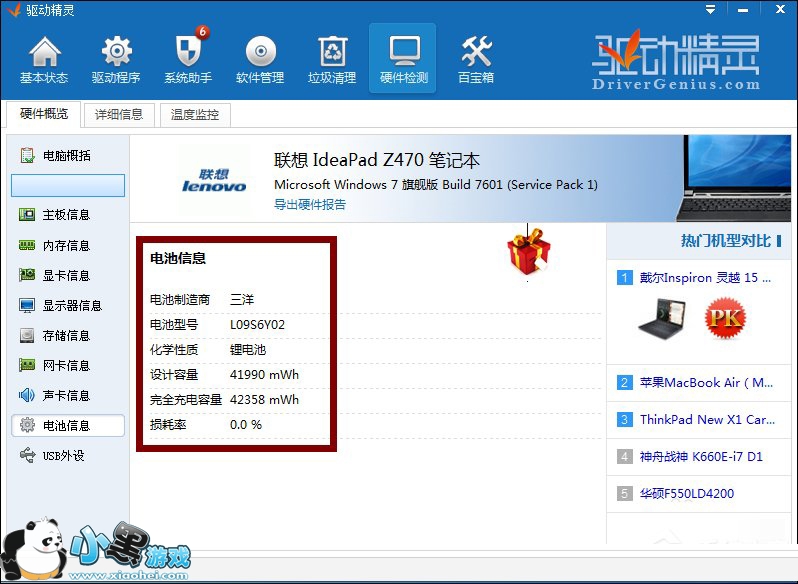
Task: Open 垃圾清理 recycle bin icon
Action: coord(332,59)
